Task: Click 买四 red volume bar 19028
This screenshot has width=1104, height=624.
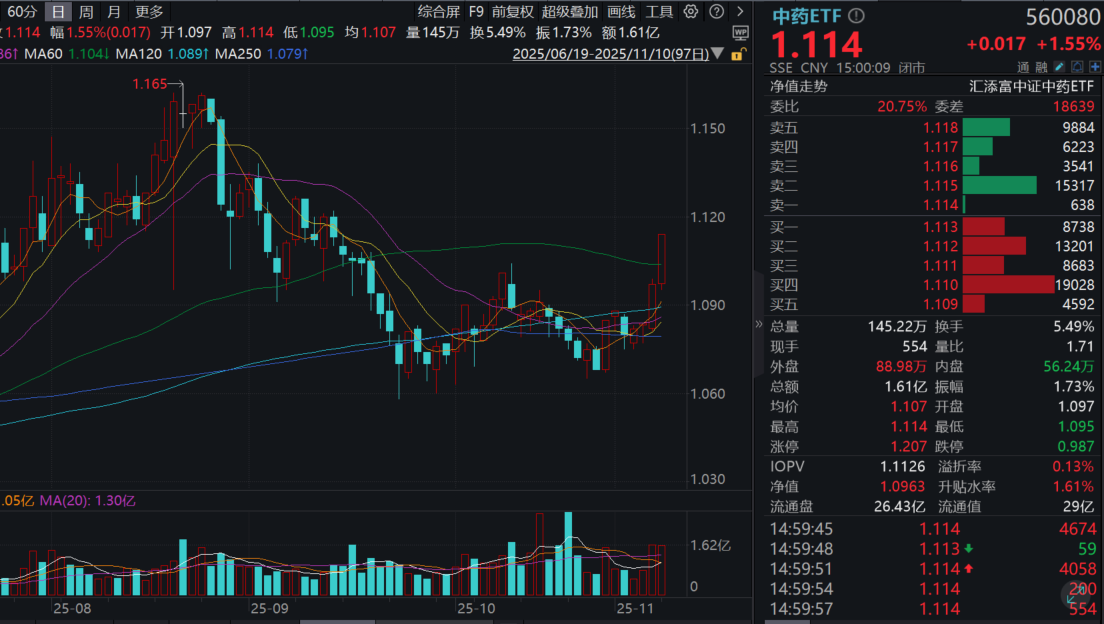Action: click(1008, 285)
